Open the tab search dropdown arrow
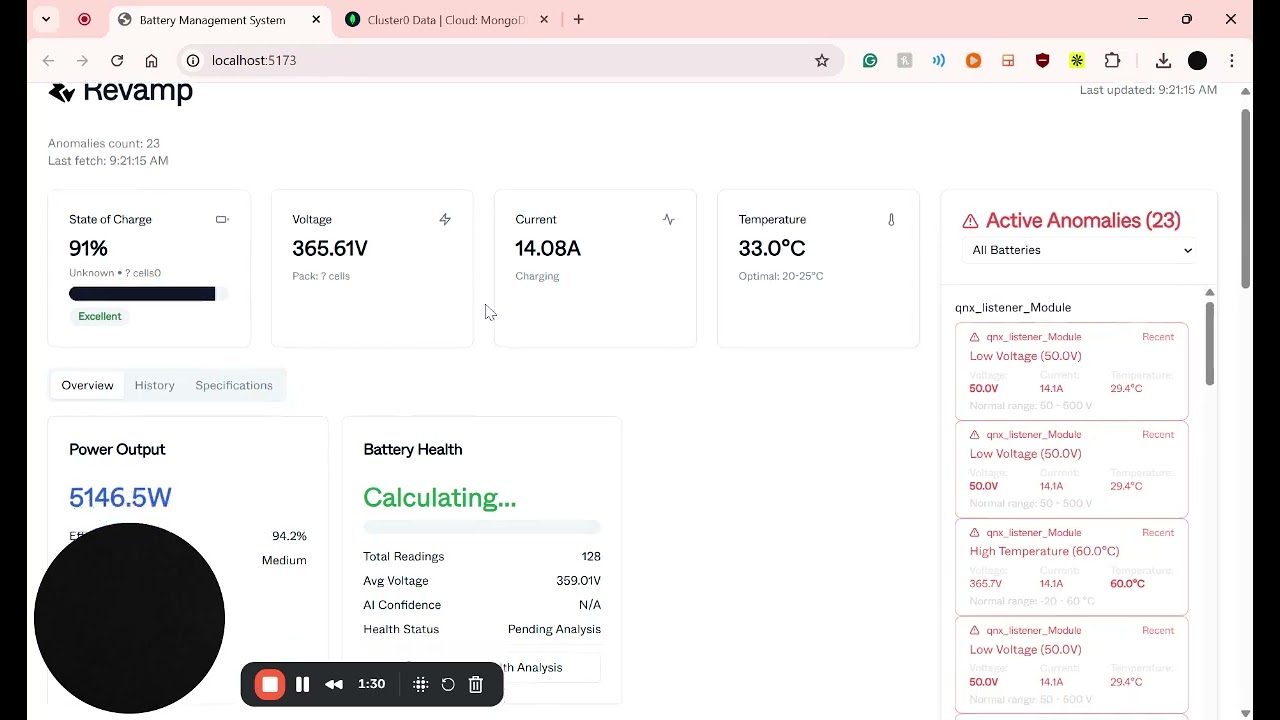The width and height of the screenshot is (1280, 720). pyautogui.click(x=46, y=19)
